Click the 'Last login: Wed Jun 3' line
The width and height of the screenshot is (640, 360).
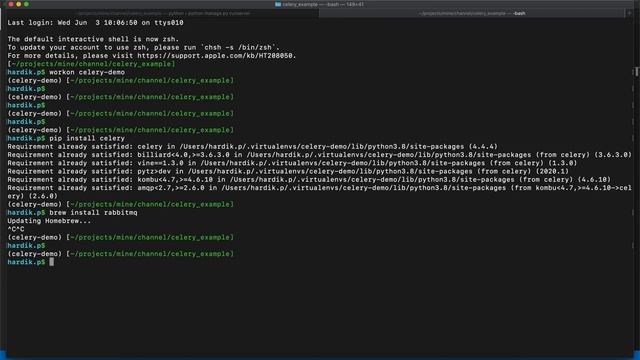coord(96,23)
